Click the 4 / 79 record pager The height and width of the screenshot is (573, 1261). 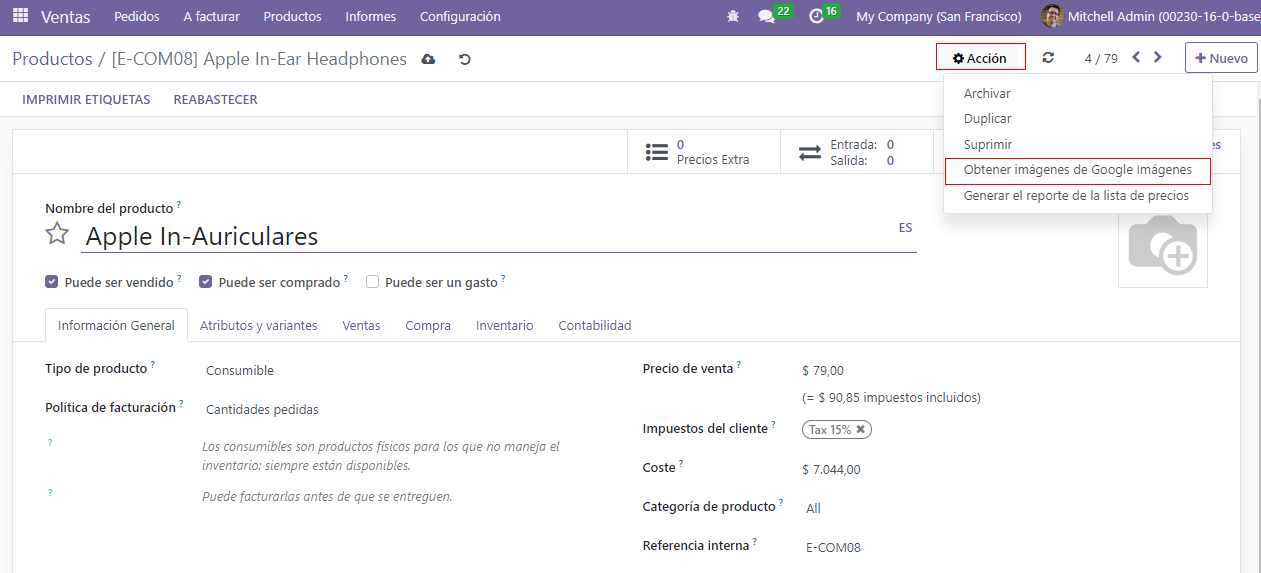point(1101,58)
